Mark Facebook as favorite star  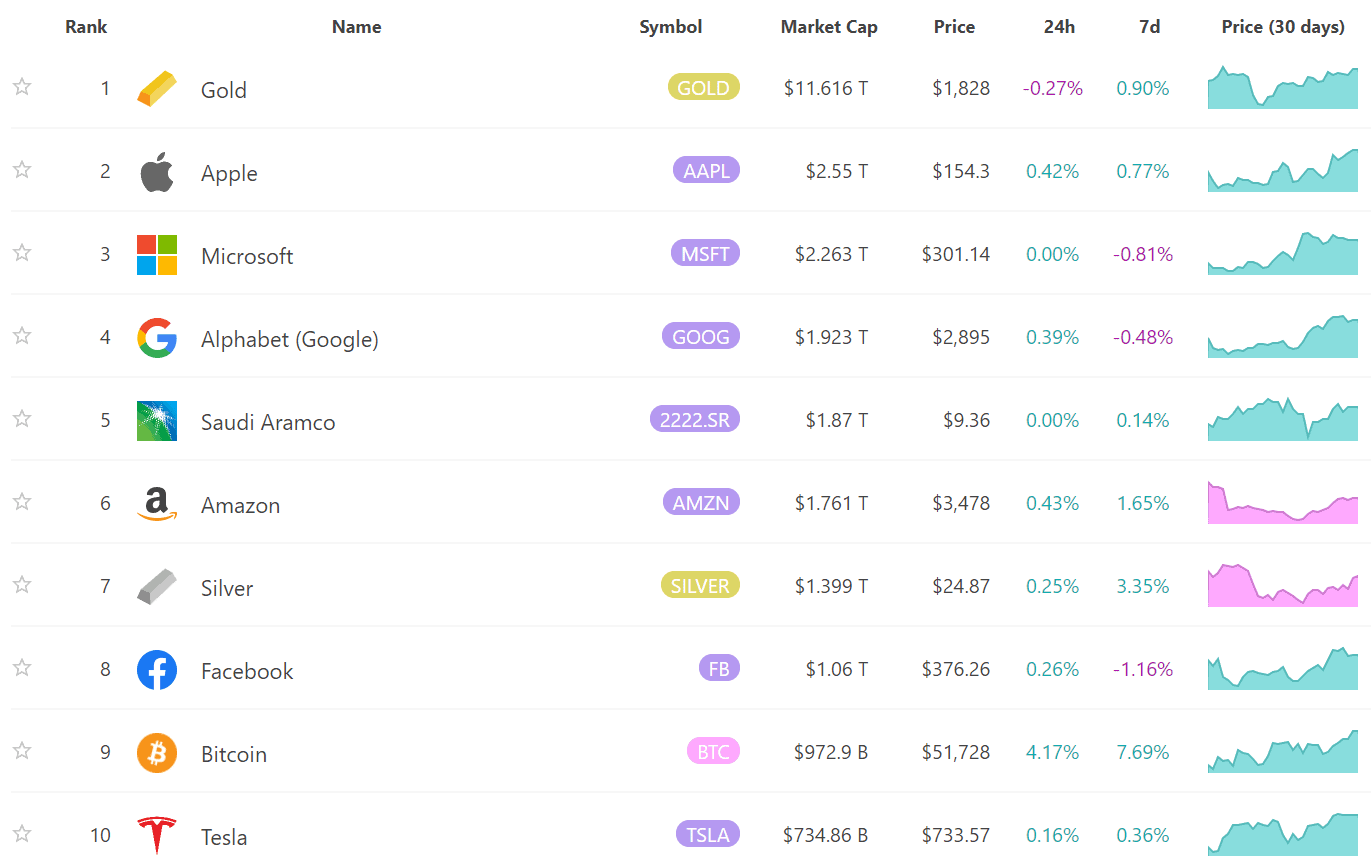tap(22, 668)
